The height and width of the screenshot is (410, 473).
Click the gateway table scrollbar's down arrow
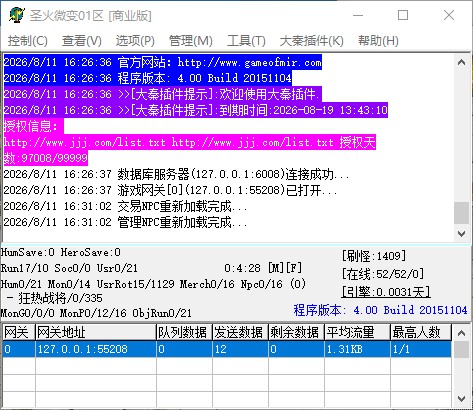[x=462, y=399]
